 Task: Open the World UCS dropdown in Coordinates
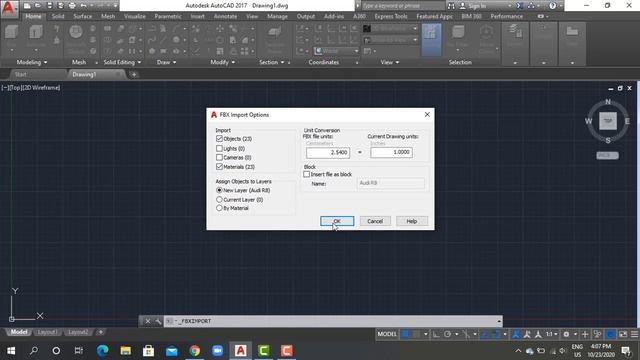coord(337,51)
